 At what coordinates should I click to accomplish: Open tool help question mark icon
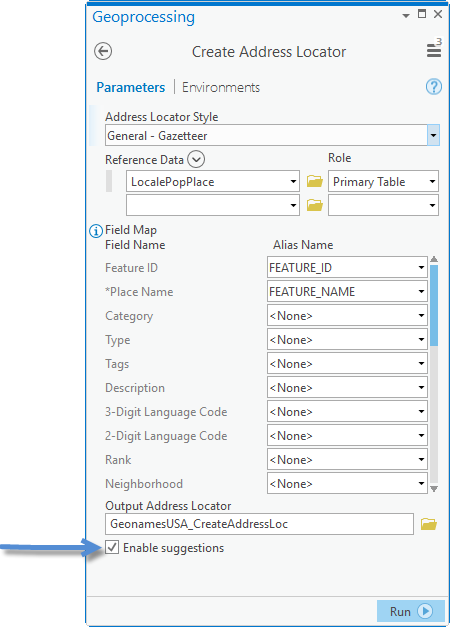[x=434, y=86]
